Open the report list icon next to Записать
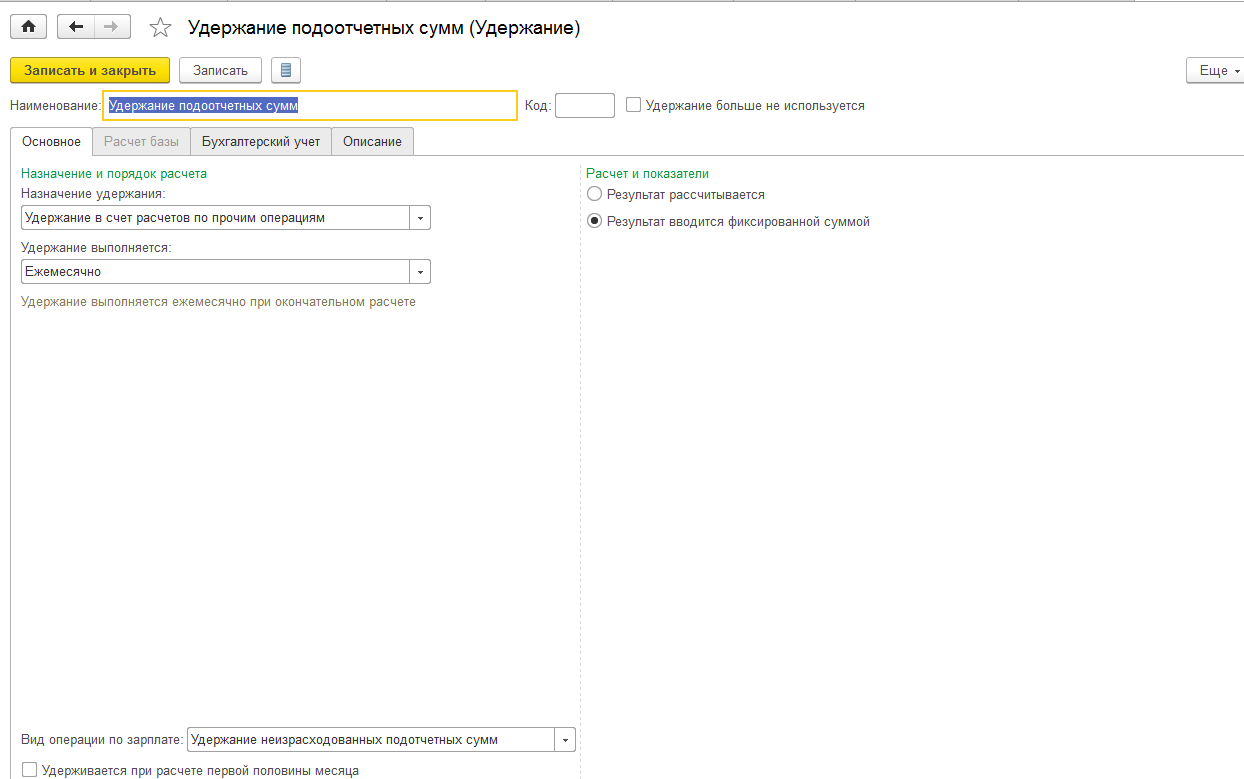The image size is (1244, 779). [x=286, y=70]
